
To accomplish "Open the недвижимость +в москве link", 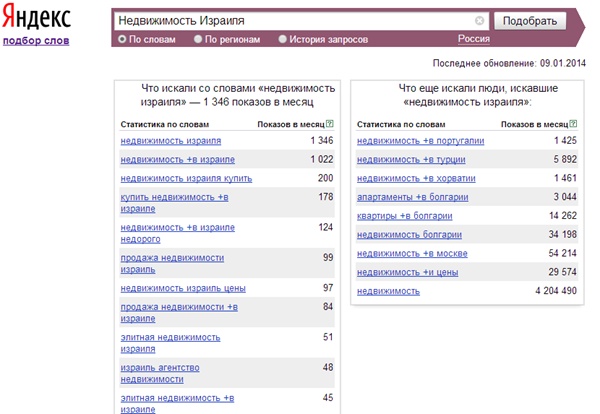I will pyautogui.click(x=412, y=253).
